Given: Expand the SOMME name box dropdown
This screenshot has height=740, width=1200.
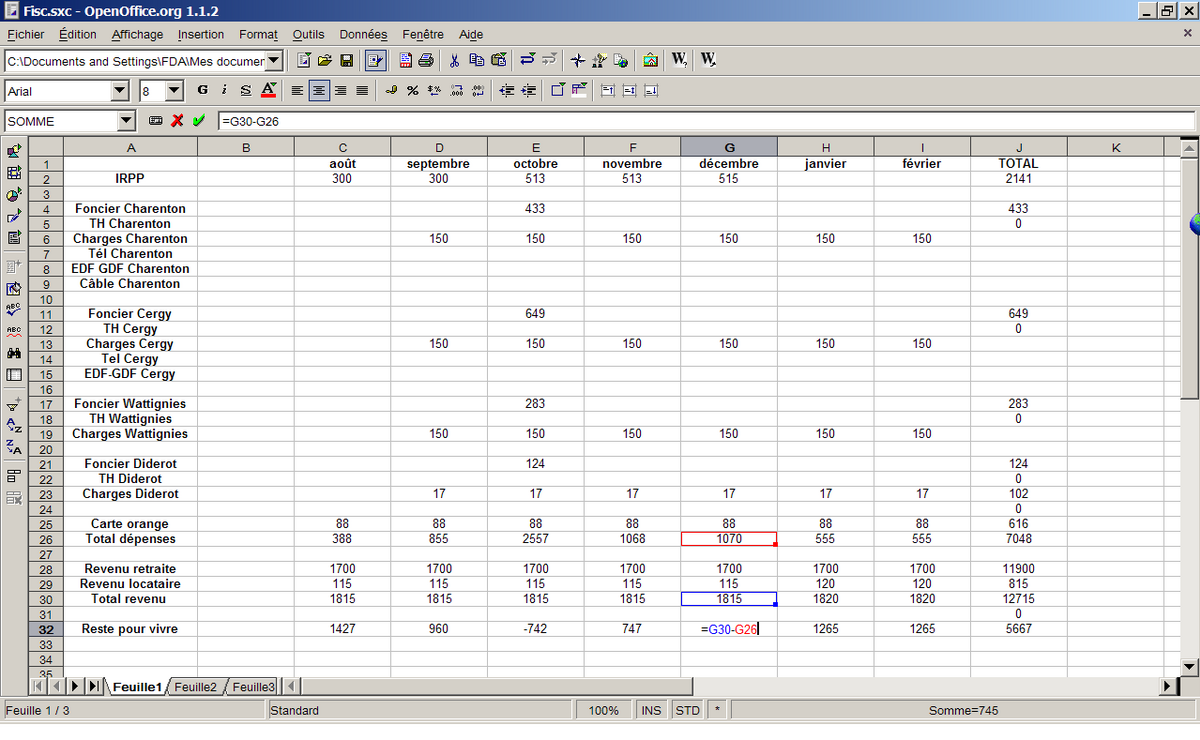Looking at the screenshot, I should click(x=126, y=121).
